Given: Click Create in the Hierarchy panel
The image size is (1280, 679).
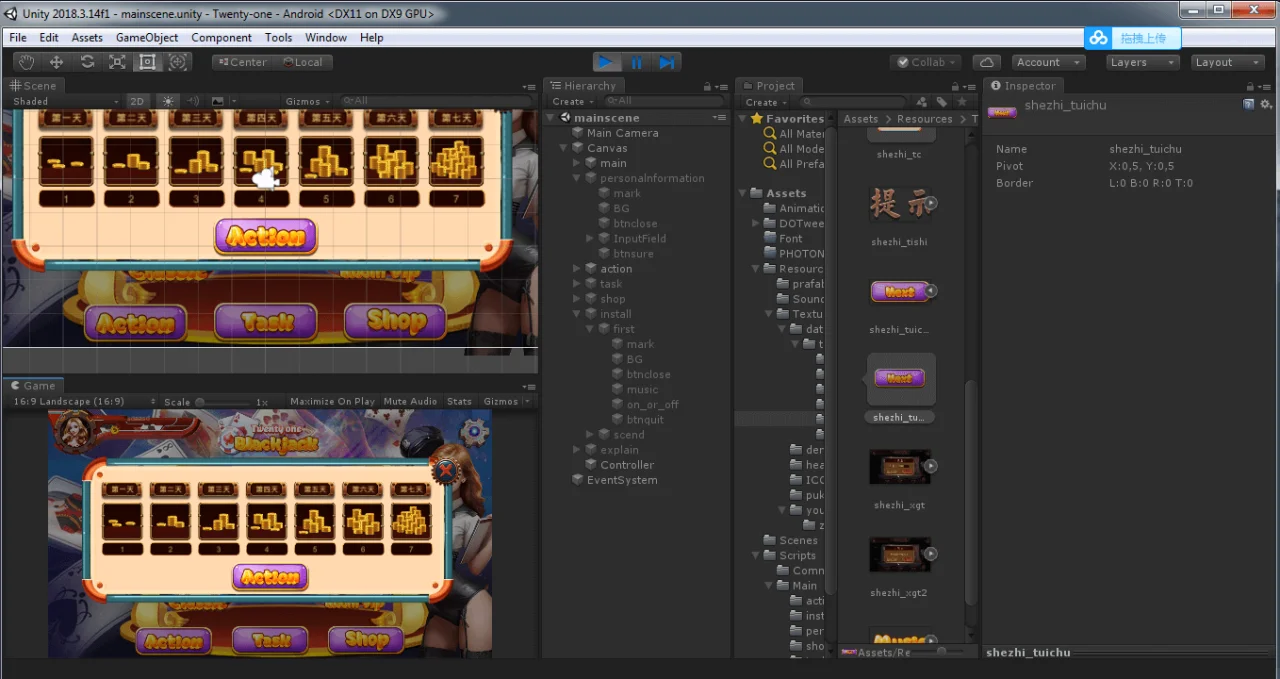Looking at the screenshot, I should point(571,102).
